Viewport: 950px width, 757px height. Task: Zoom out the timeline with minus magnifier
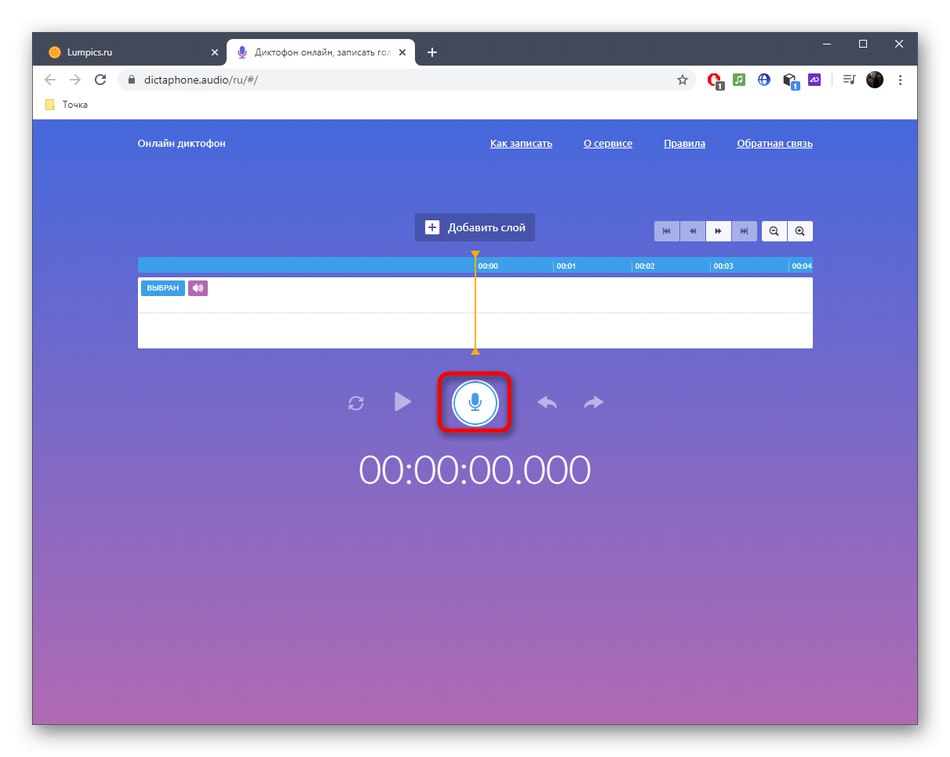[774, 231]
